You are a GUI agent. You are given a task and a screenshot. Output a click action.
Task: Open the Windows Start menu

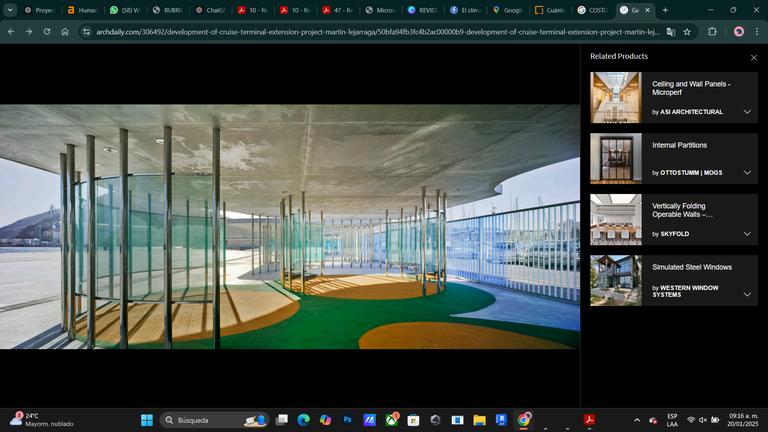click(x=146, y=420)
